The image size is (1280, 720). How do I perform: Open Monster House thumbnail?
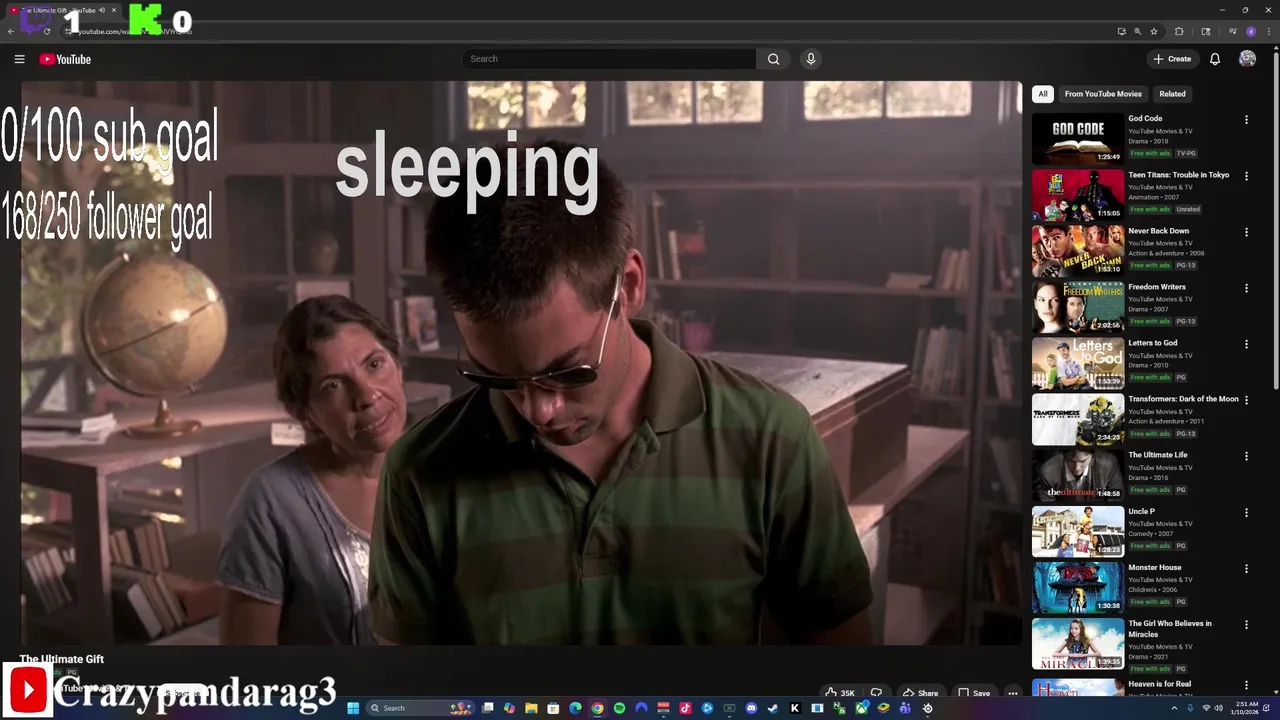[1078, 586]
